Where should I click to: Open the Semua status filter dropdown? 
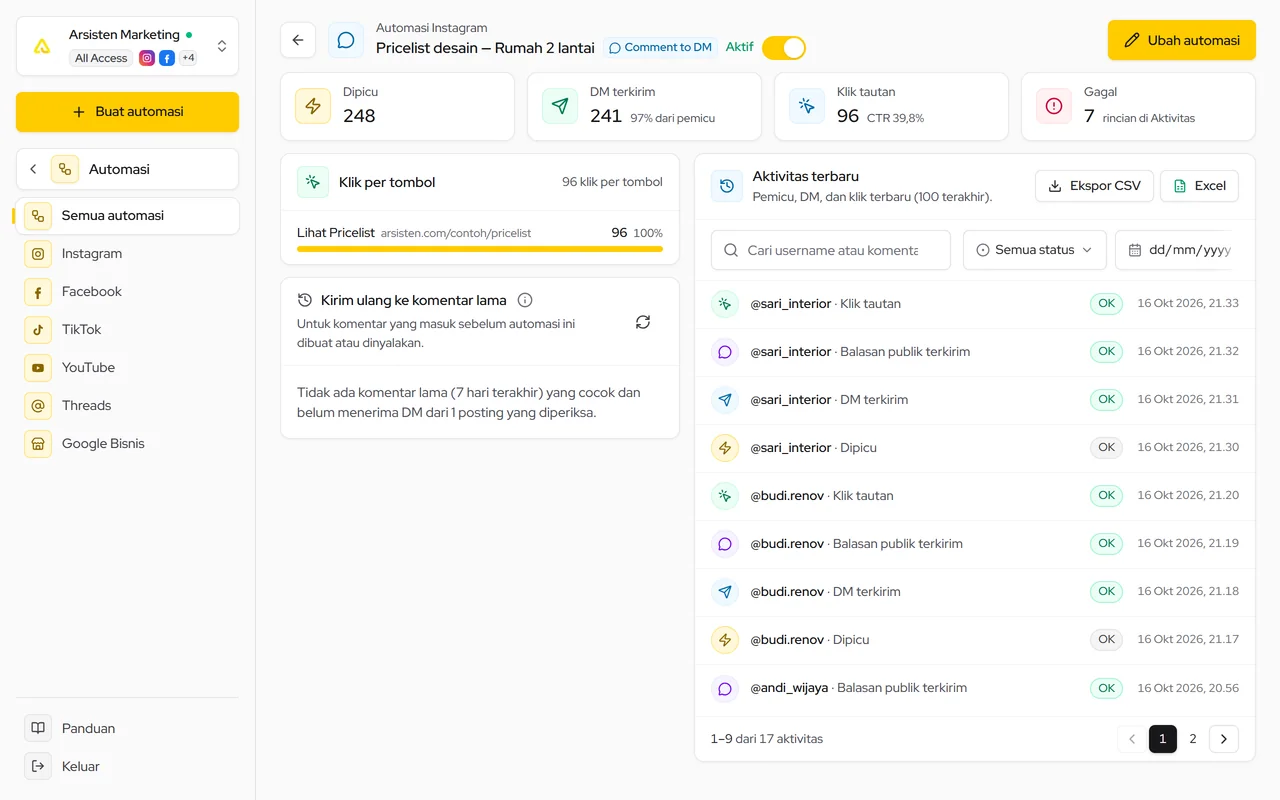(x=1035, y=250)
